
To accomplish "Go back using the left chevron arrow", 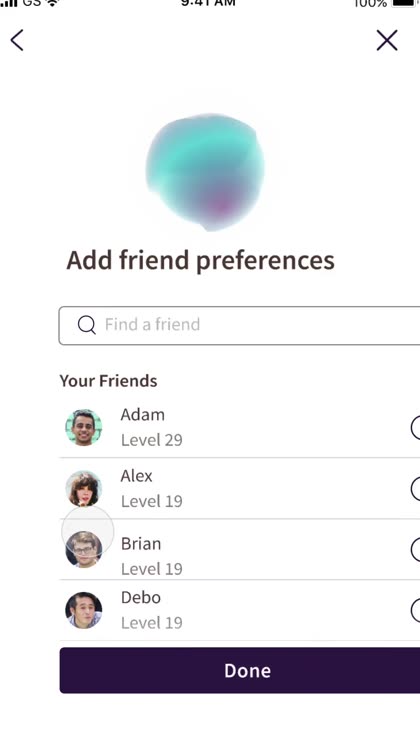I will pyautogui.click(x=17, y=40).
